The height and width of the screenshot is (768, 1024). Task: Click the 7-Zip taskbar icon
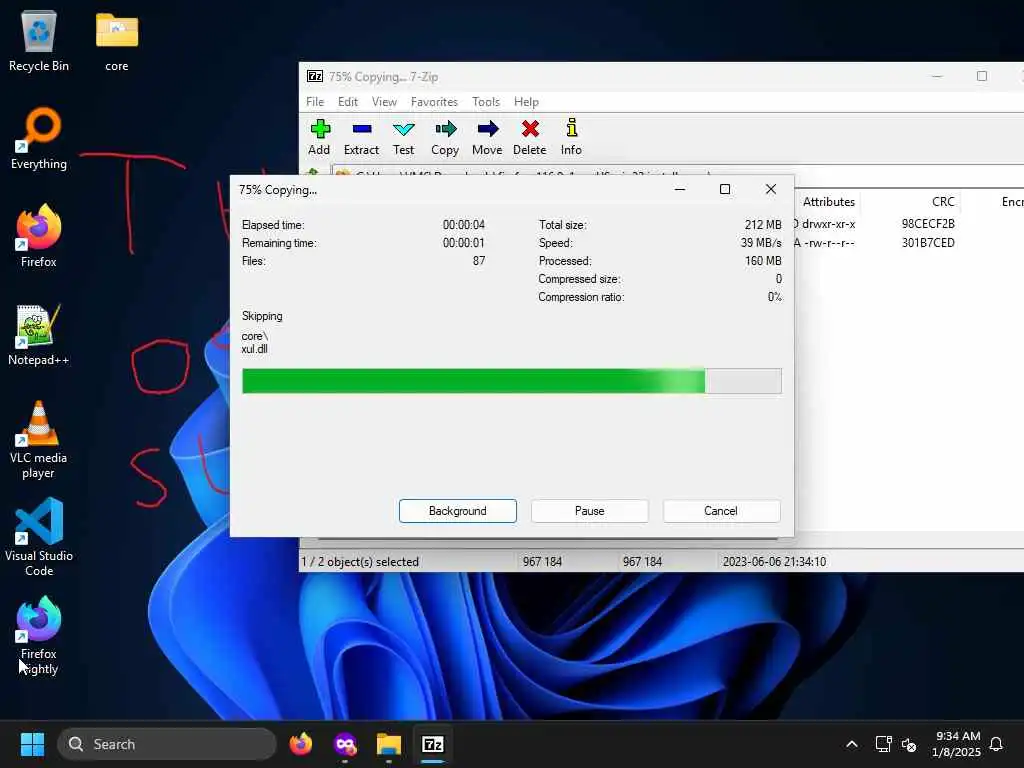coord(433,744)
